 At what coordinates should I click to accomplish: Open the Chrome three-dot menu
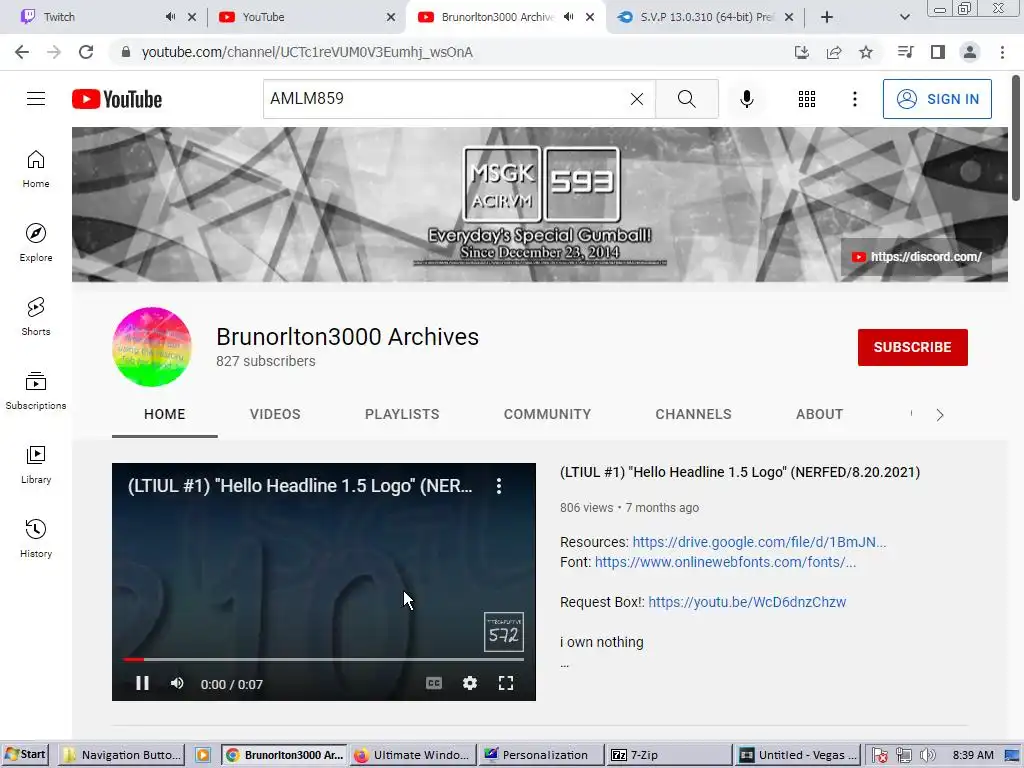(x=1002, y=52)
